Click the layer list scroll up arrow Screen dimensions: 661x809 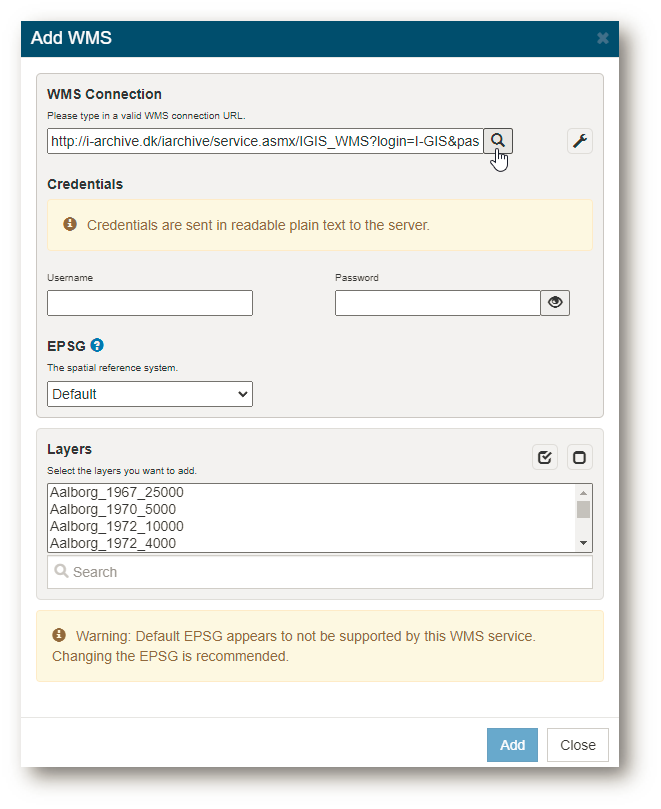tap(584, 493)
